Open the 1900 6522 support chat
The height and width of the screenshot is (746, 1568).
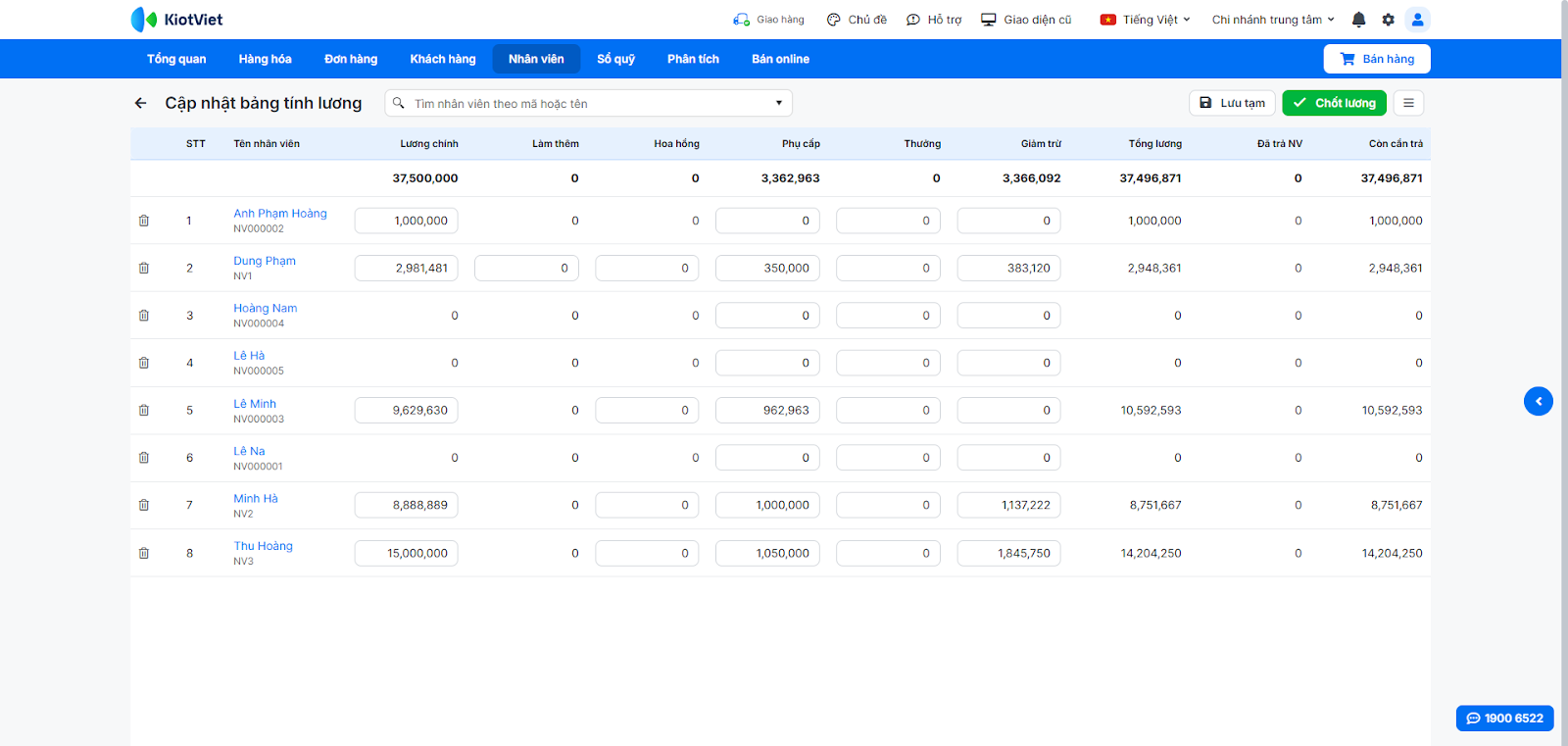(1504, 719)
